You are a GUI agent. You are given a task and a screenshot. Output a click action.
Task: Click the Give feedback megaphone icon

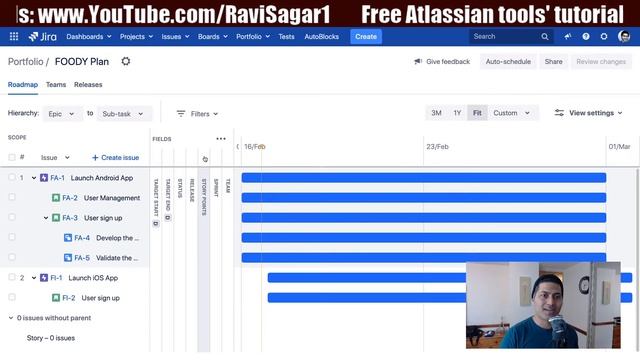(x=418, y=62)
